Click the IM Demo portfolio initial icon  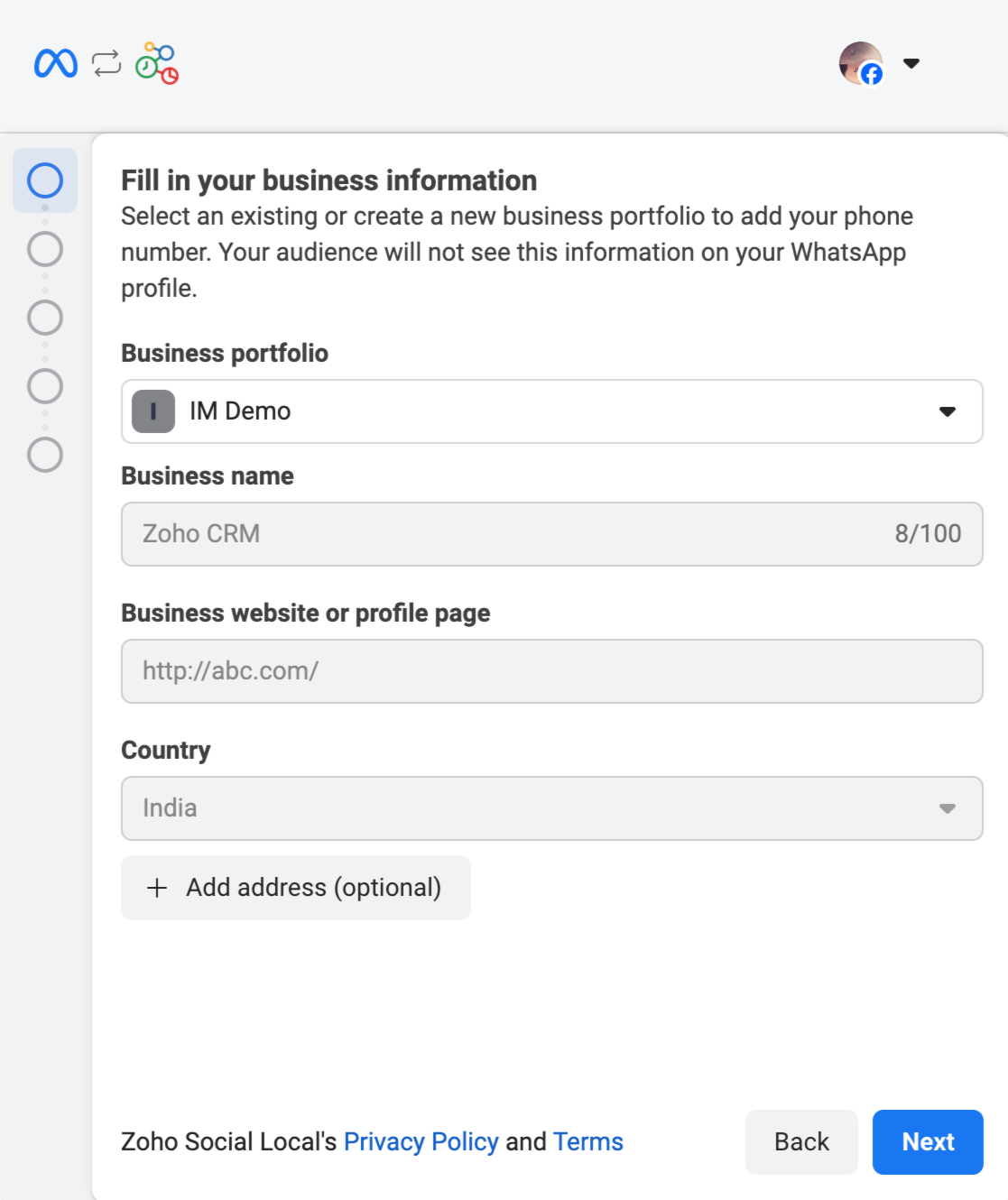tap(153, 411)
